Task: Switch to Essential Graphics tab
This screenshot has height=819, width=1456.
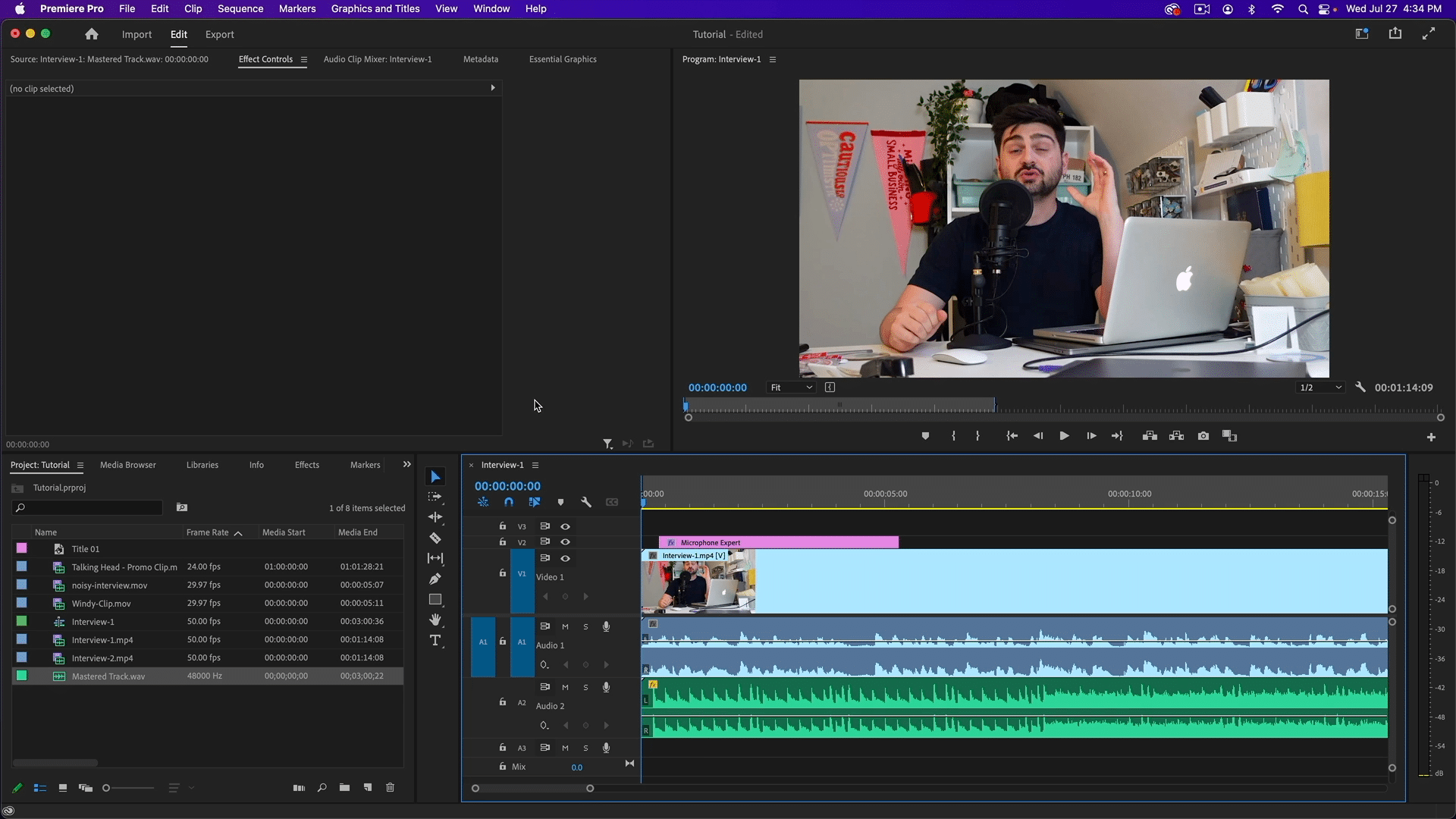Action: 563,59
